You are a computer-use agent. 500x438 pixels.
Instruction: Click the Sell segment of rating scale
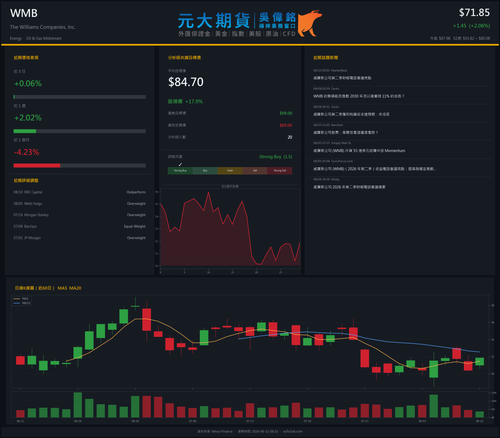(255, 171)
